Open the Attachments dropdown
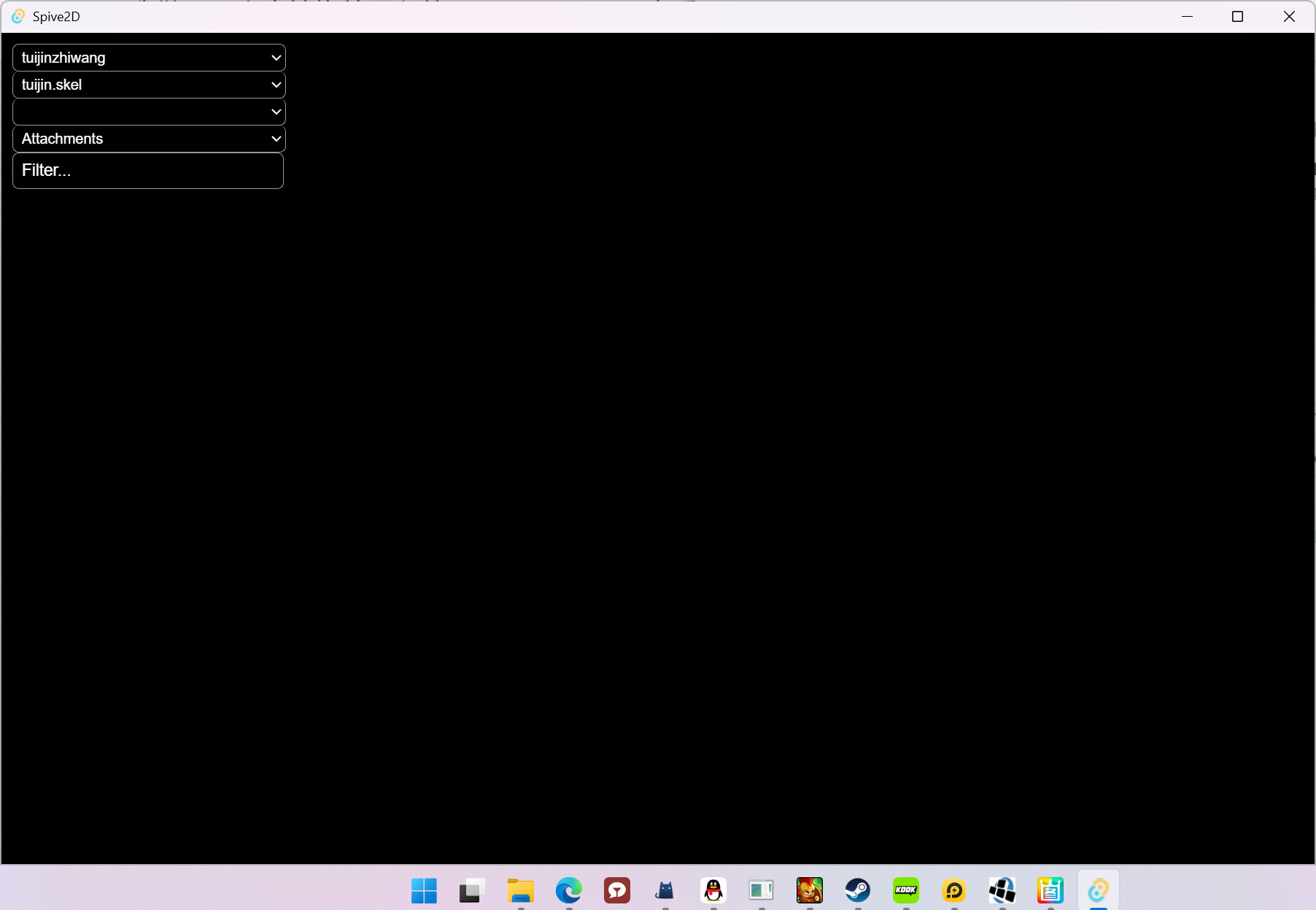Viewport: 1316px width, 910px height. (x=149, y=139)
